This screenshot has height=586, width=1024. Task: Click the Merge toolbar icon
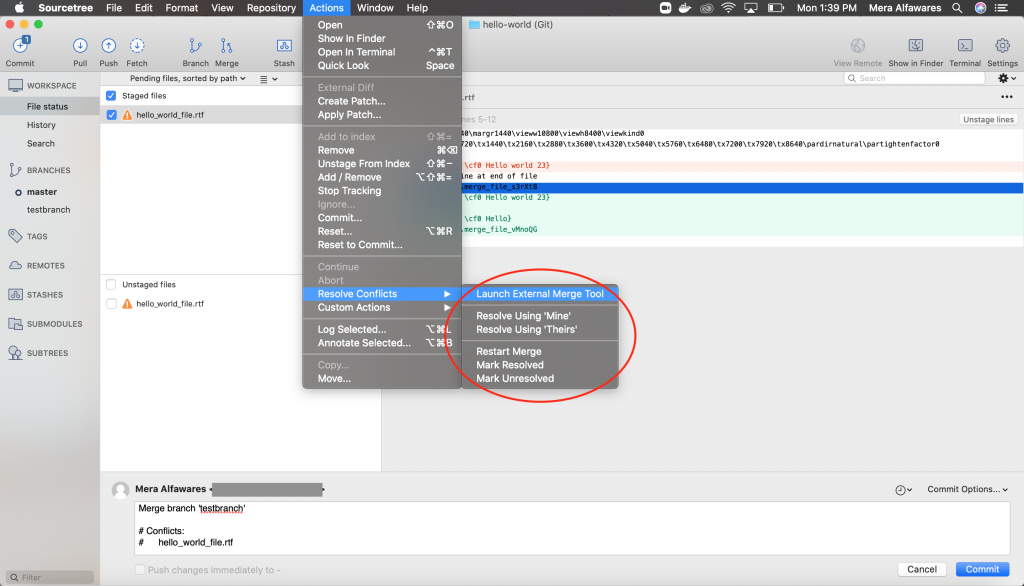click(x=227, y=47)
